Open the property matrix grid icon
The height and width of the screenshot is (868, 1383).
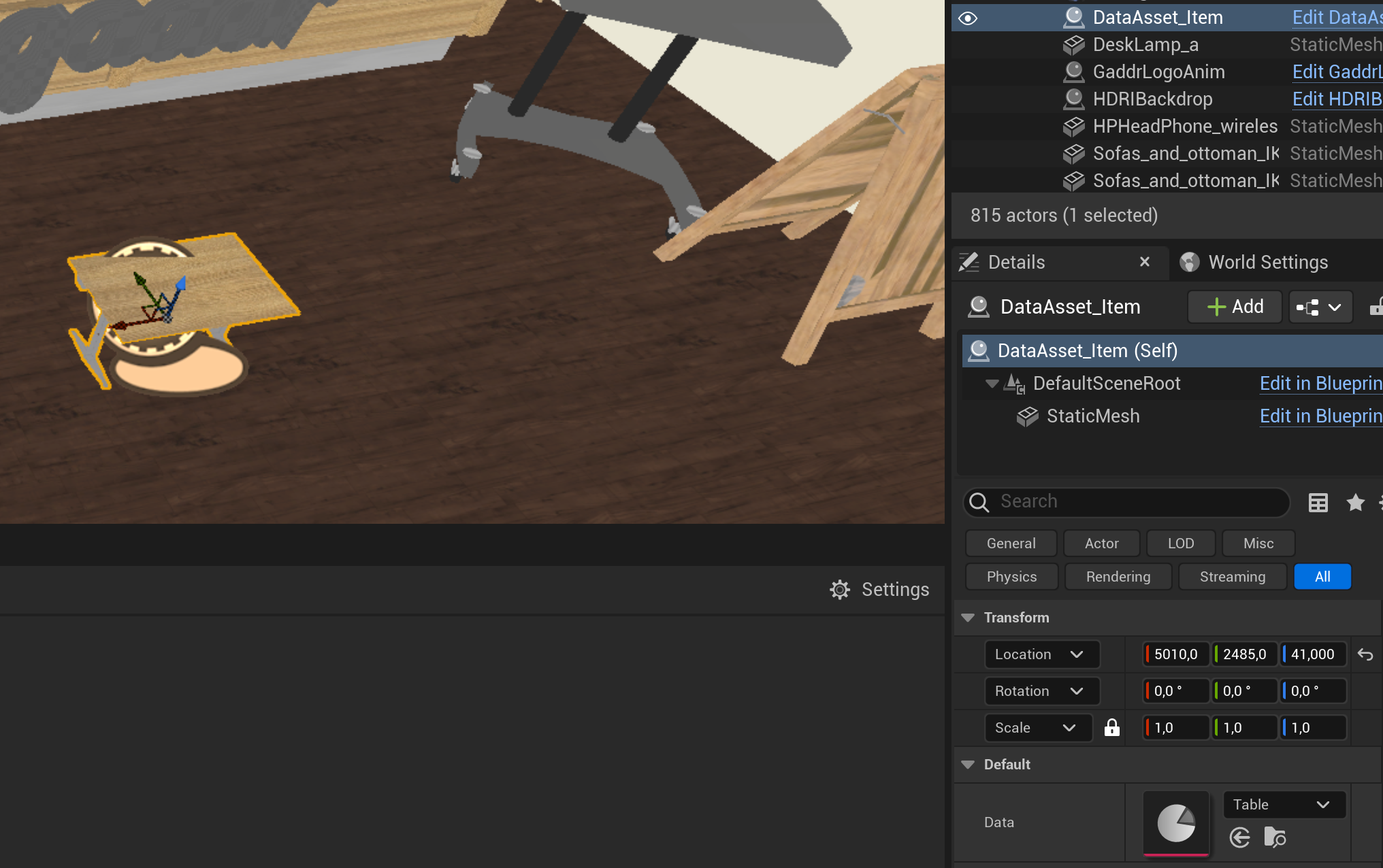click(1318, 503)
